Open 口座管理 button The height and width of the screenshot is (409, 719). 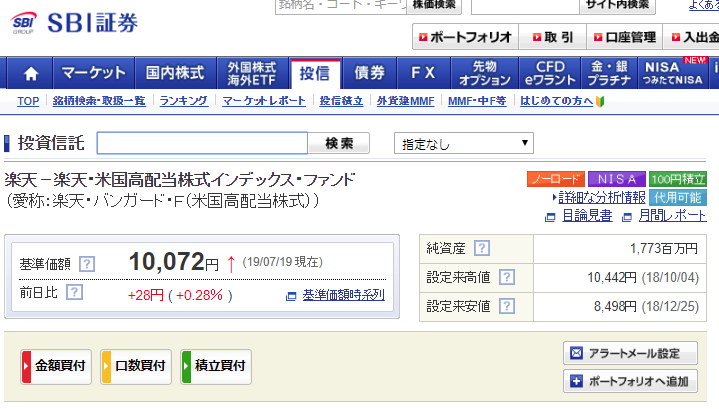coord(625,37)
